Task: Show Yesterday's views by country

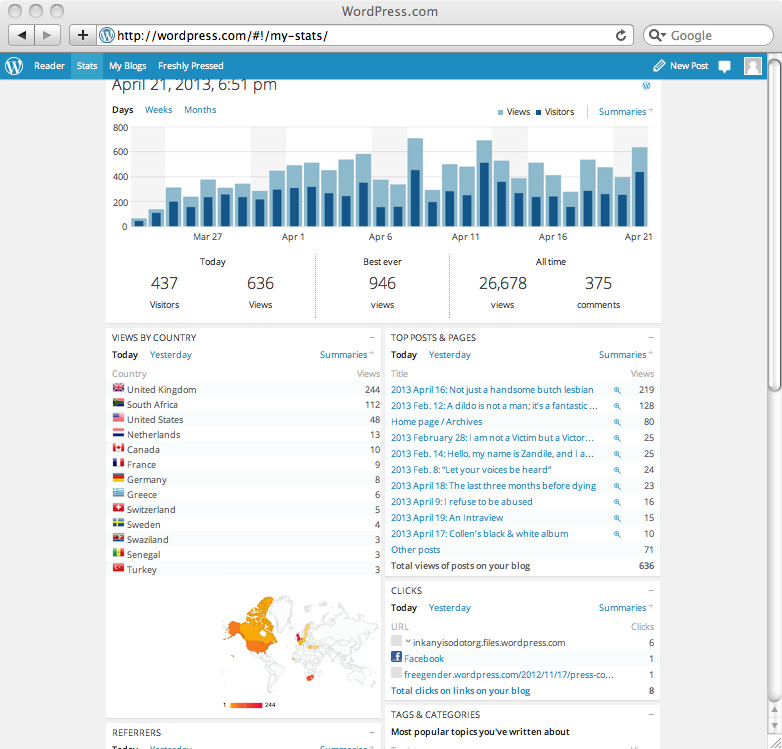Action: coord(170,355)
